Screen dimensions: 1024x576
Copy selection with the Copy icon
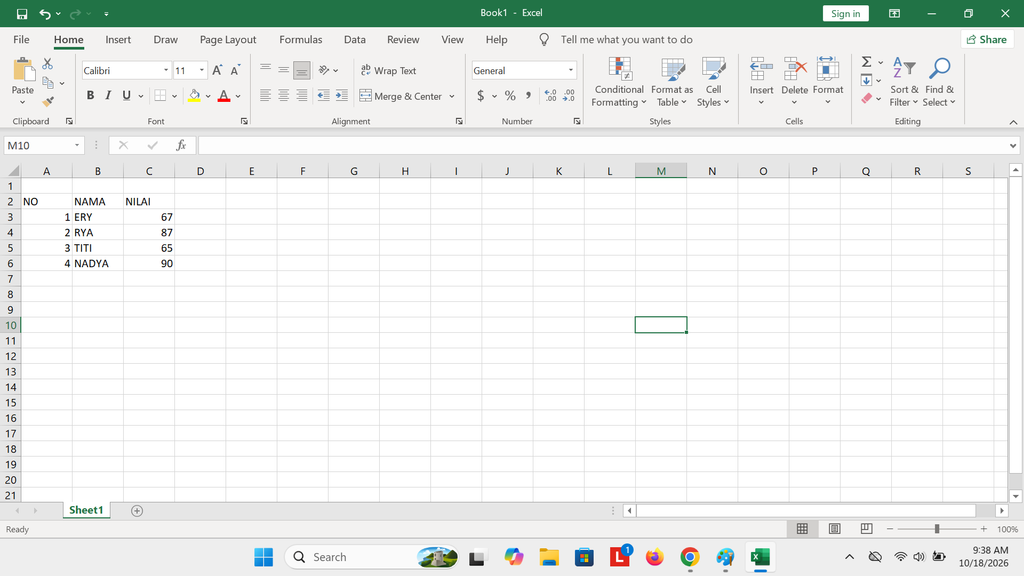(48, 83)
